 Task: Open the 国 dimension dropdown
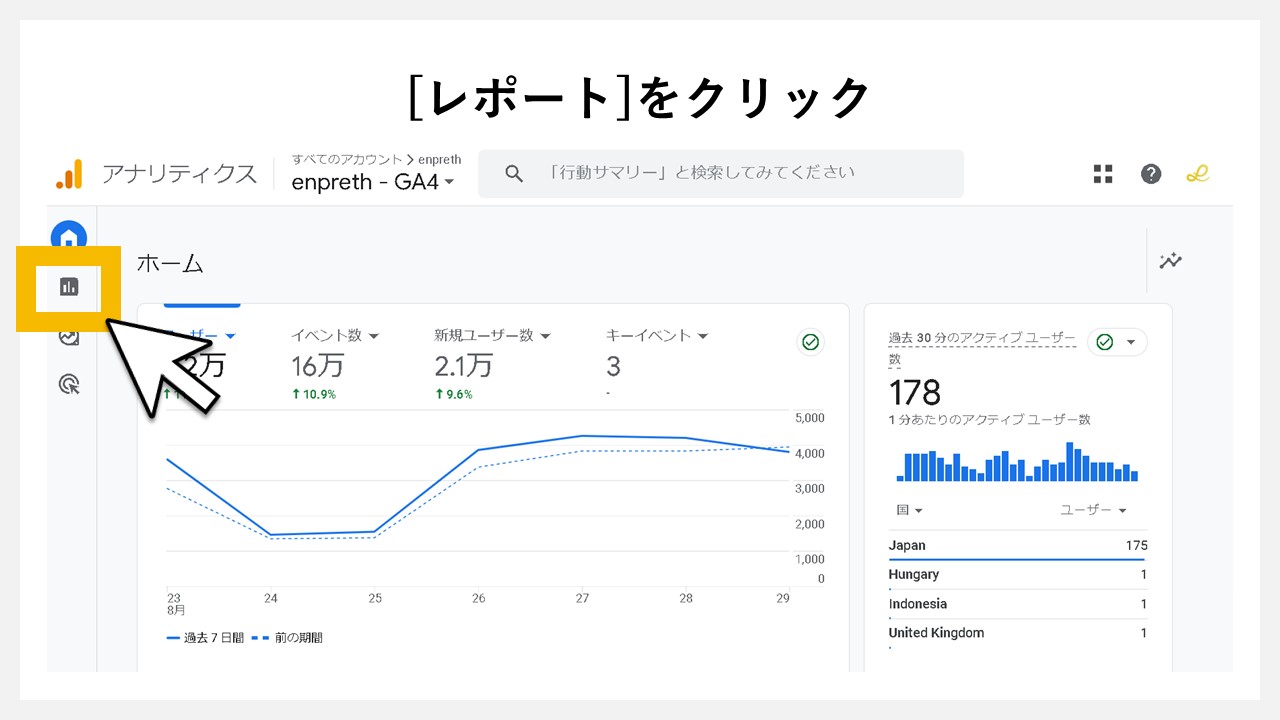[906, 510]
